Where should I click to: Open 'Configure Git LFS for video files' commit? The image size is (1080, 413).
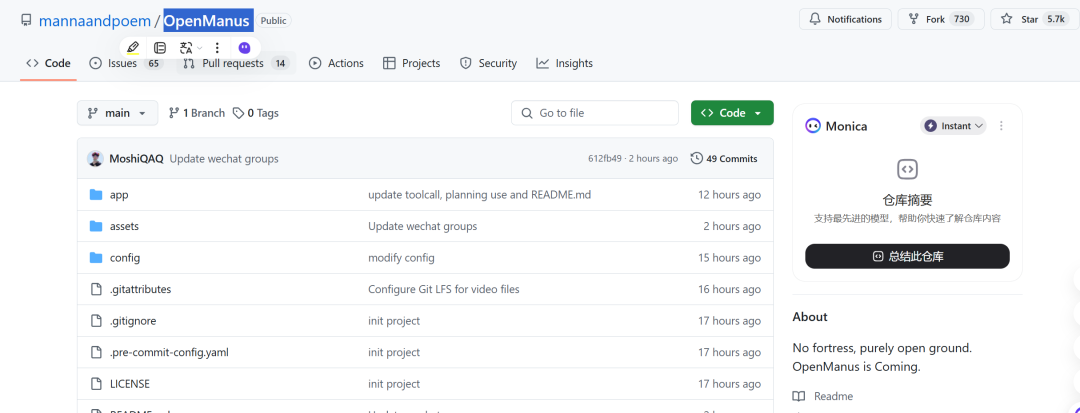click(444, 289)
